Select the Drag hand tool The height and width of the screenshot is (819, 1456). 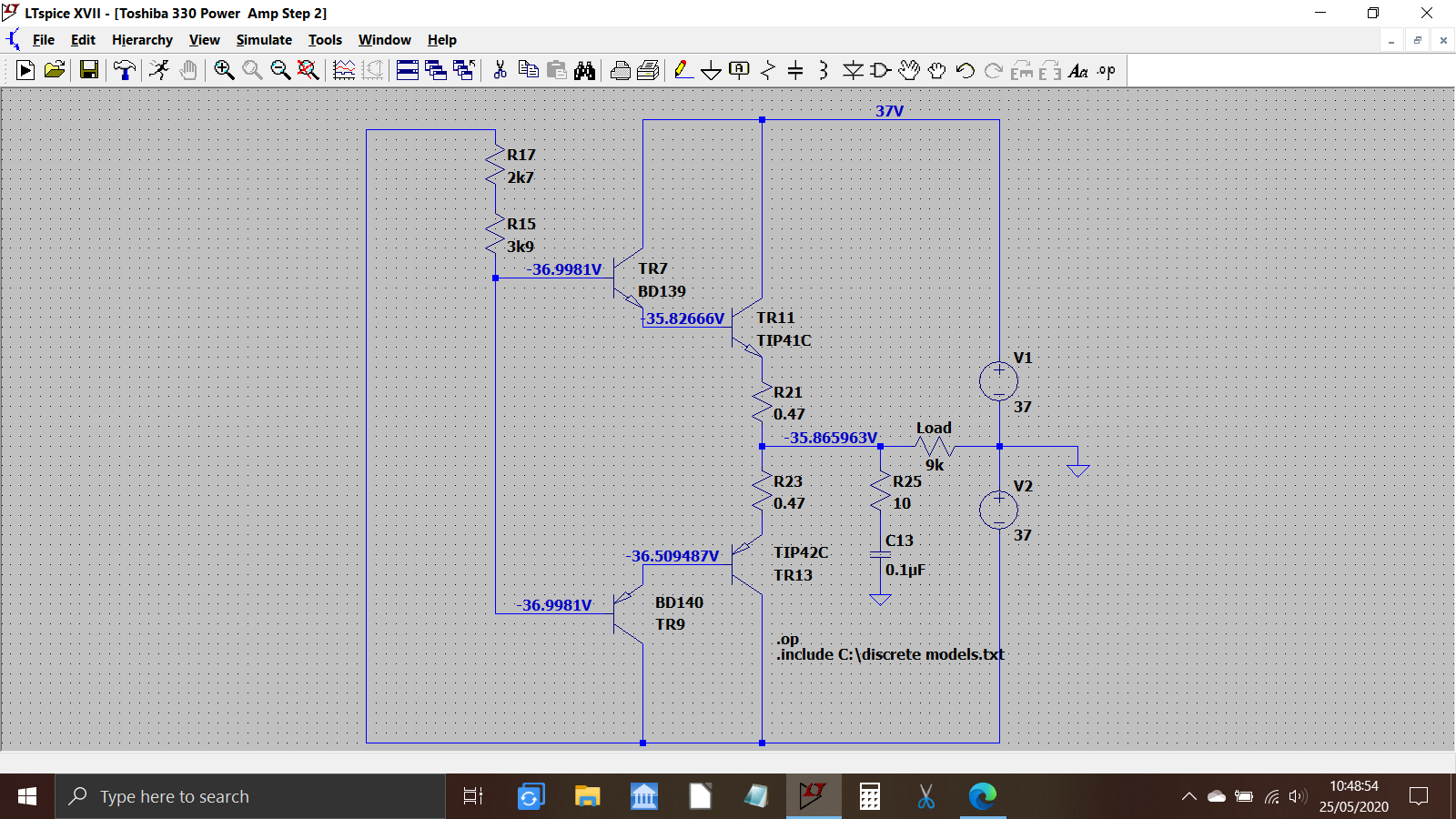point(937,70)
